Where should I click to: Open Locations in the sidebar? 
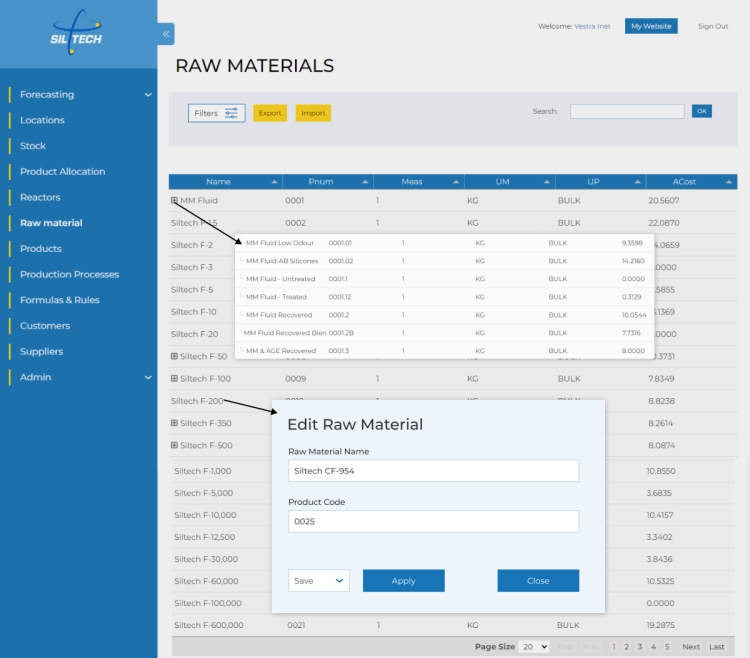click(x=42, y=121)
